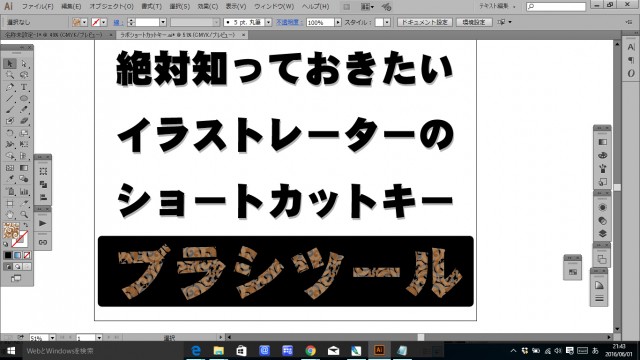The image size is (640, 360).
Task: Open the ファイル(F) menu
Action: click(x=37, y=7)
